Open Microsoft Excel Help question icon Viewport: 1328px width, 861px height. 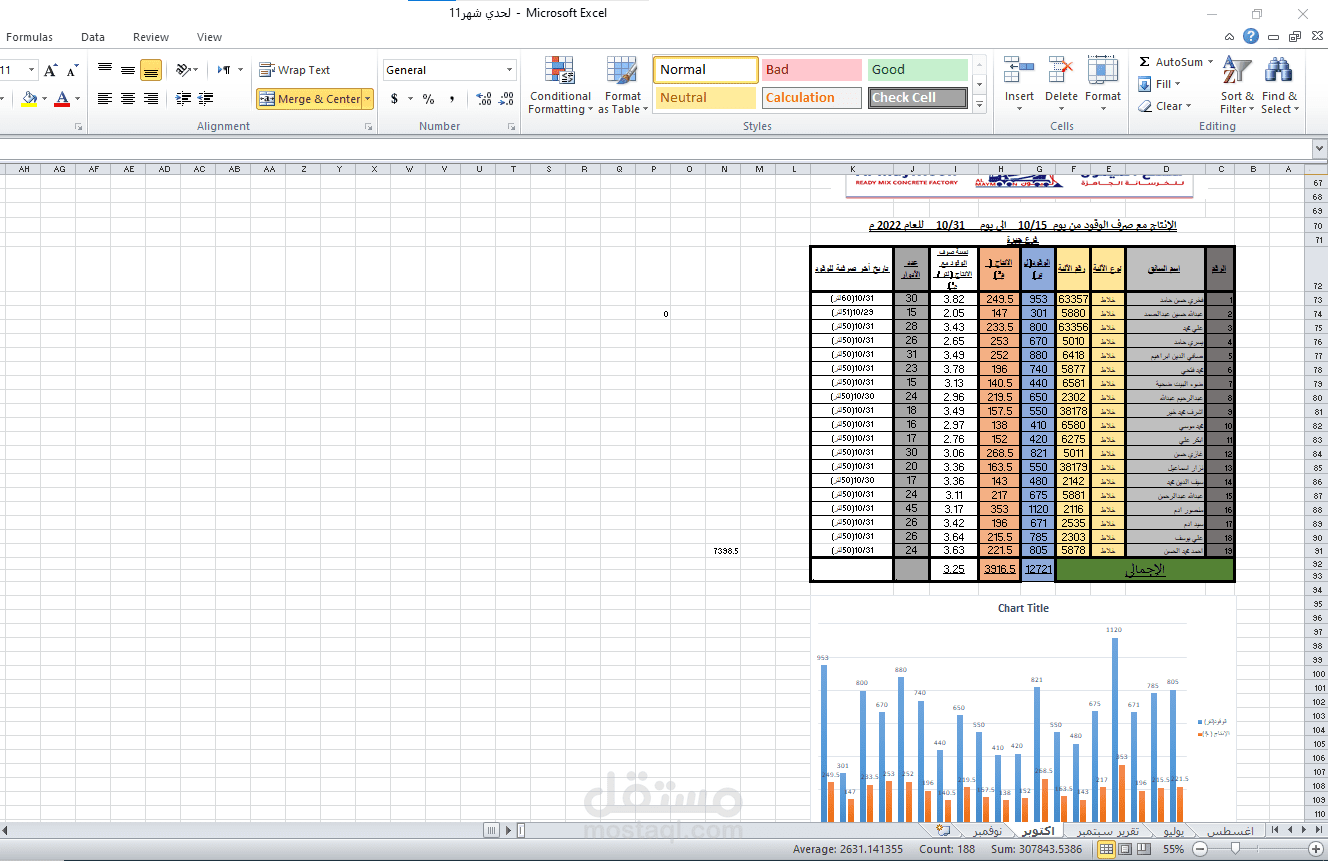(1251, 37)
